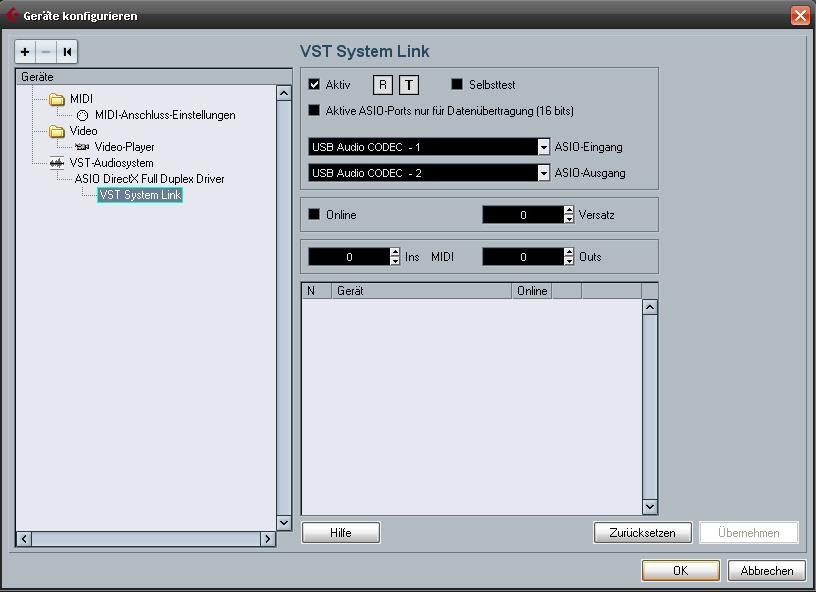Decrease the Versatz value

pyautogui.click(x=569, y=219)
